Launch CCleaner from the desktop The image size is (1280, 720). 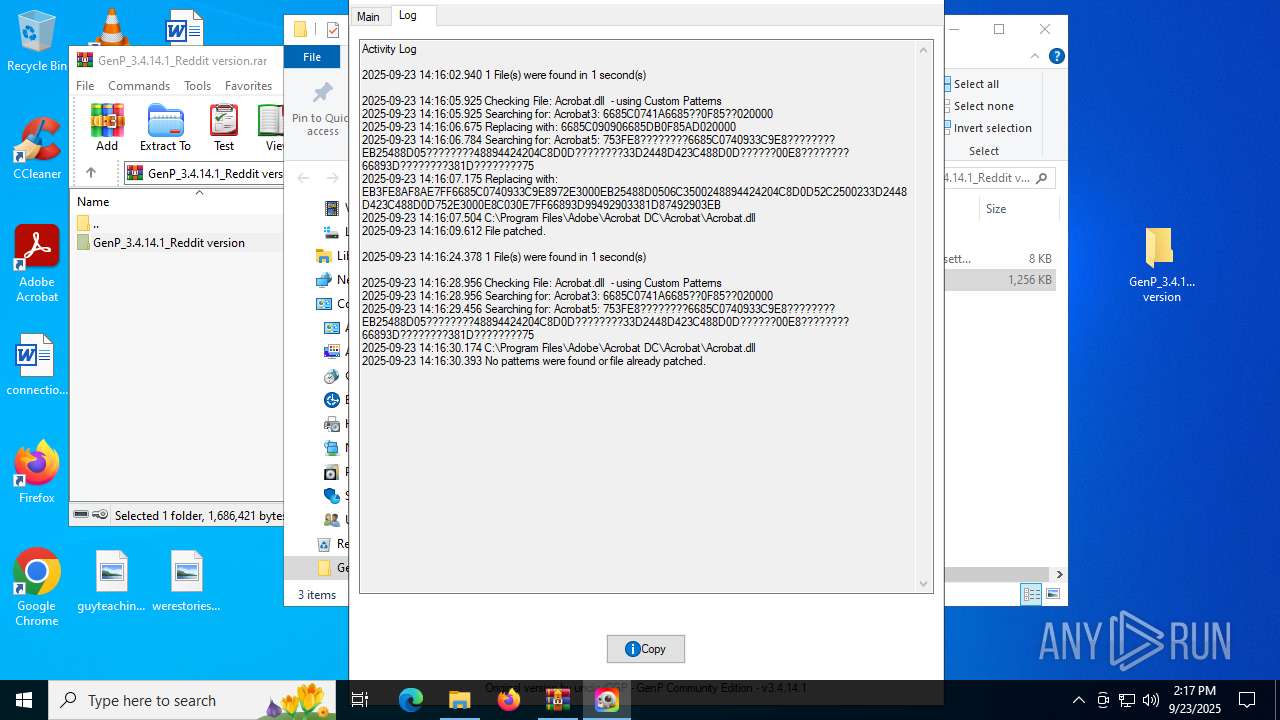(37, 148)
